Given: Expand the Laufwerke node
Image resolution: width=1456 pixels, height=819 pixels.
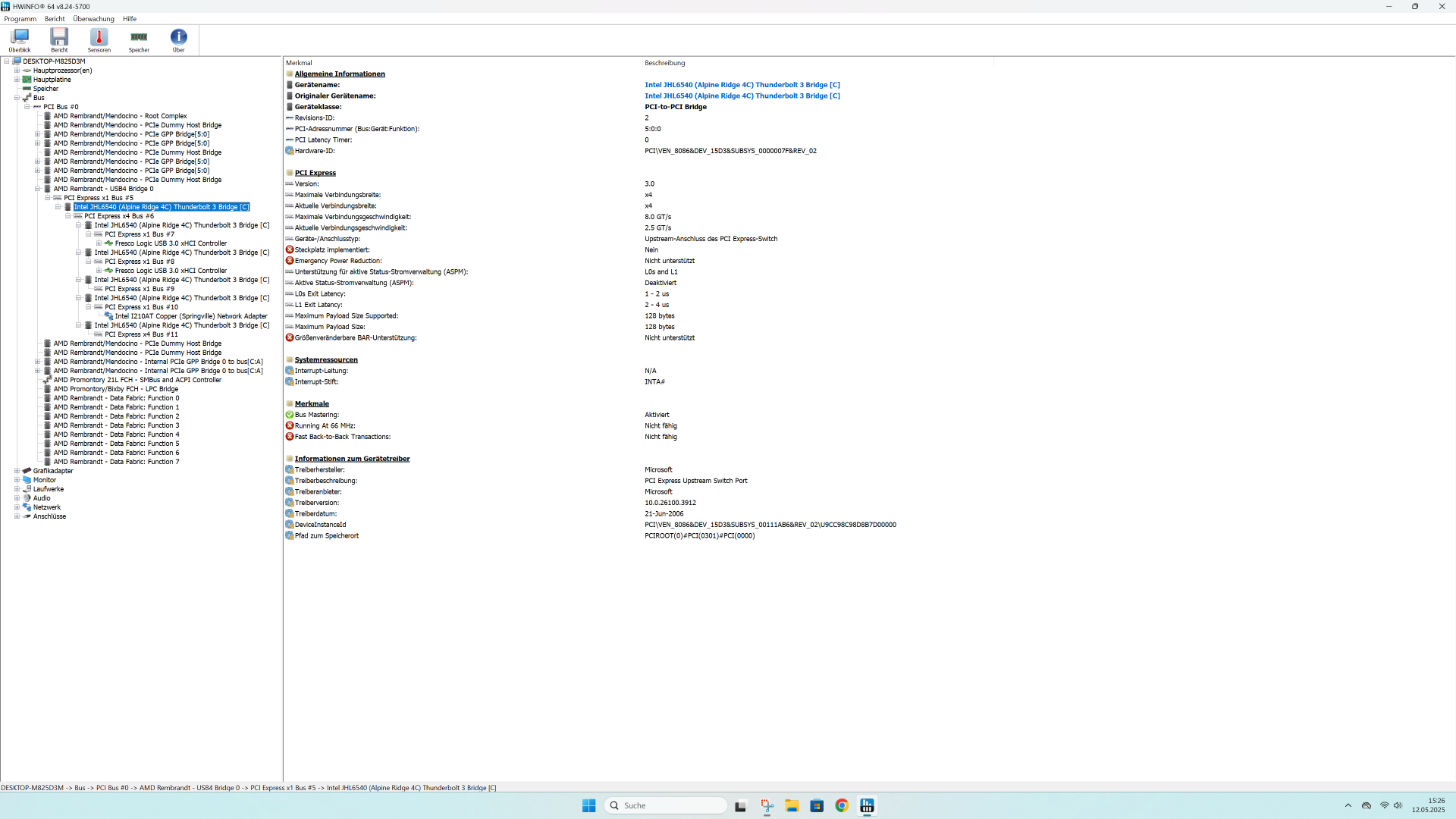Looking at the screenshot, I should [17, 489].
